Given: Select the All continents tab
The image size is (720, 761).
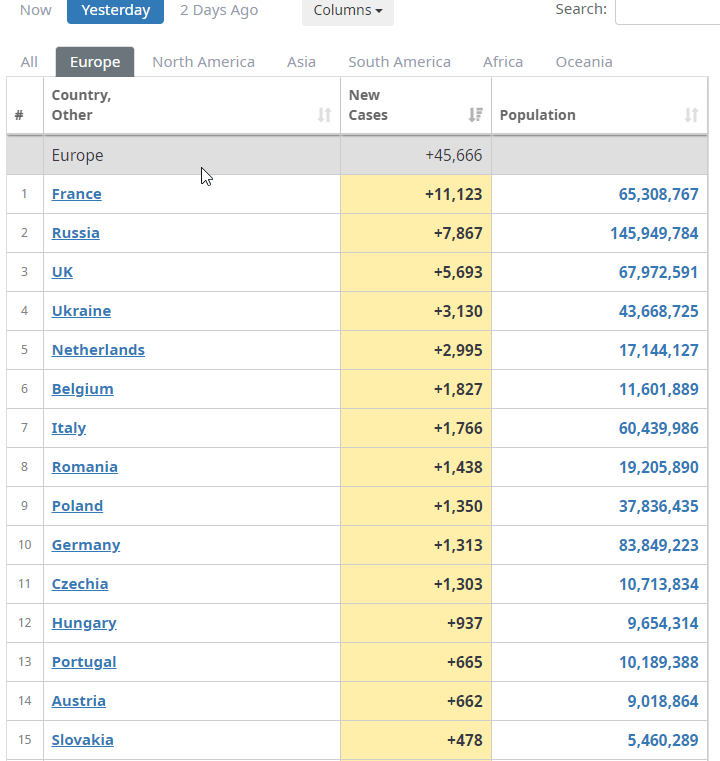Looking at the screenshot, I should (29, 62).
